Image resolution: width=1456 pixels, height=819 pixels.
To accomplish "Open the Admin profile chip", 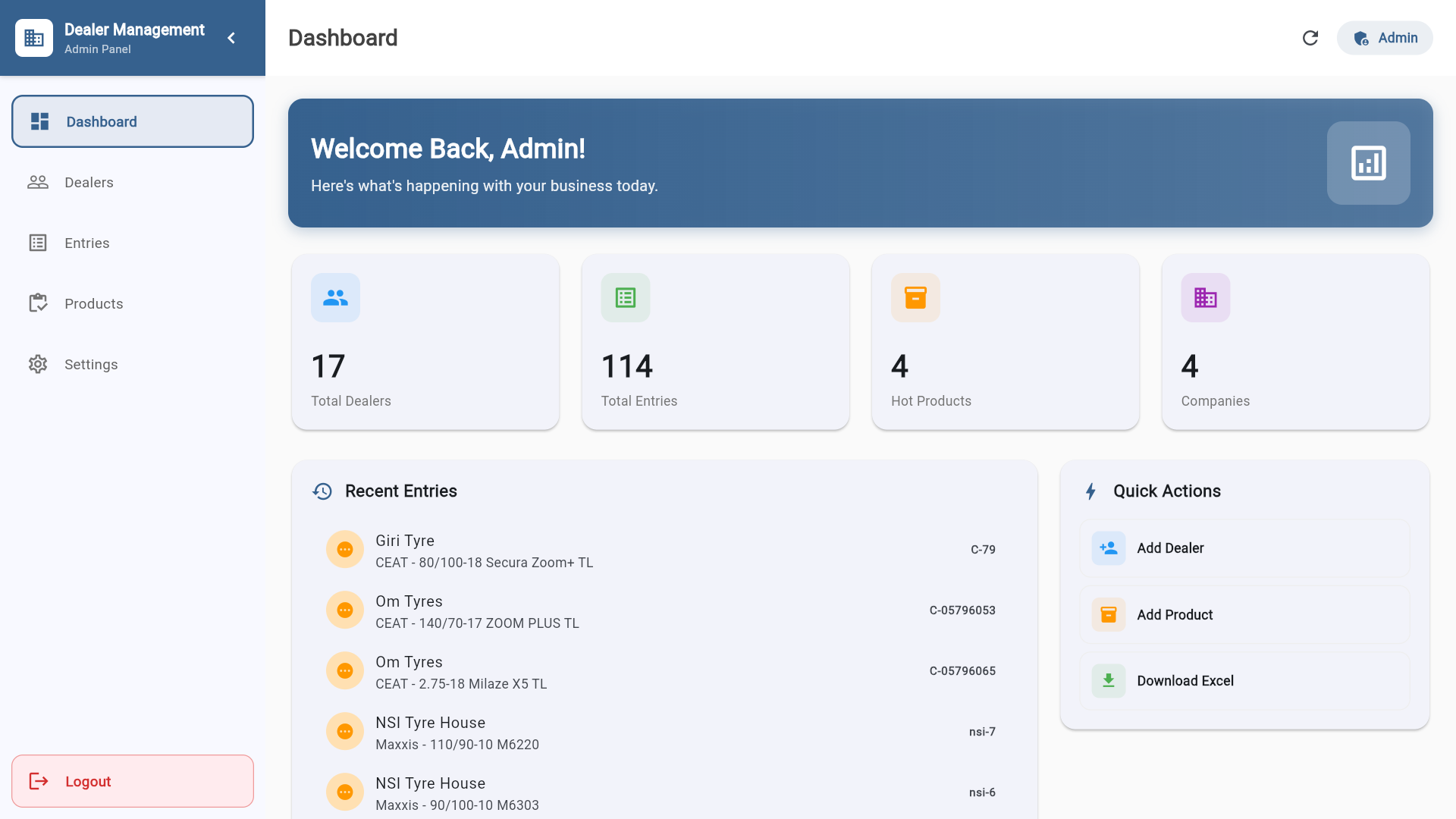I will point(1385,38).
